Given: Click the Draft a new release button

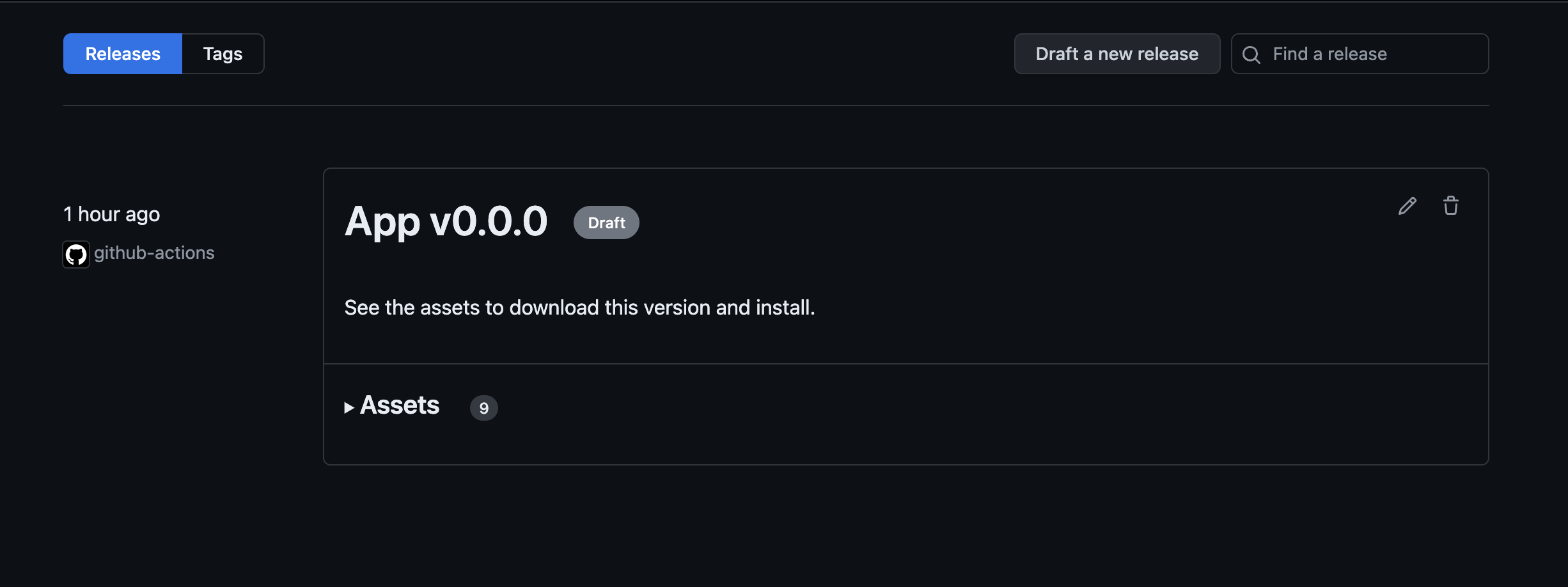Looking at the screenshot, I should click(1117, 54).
